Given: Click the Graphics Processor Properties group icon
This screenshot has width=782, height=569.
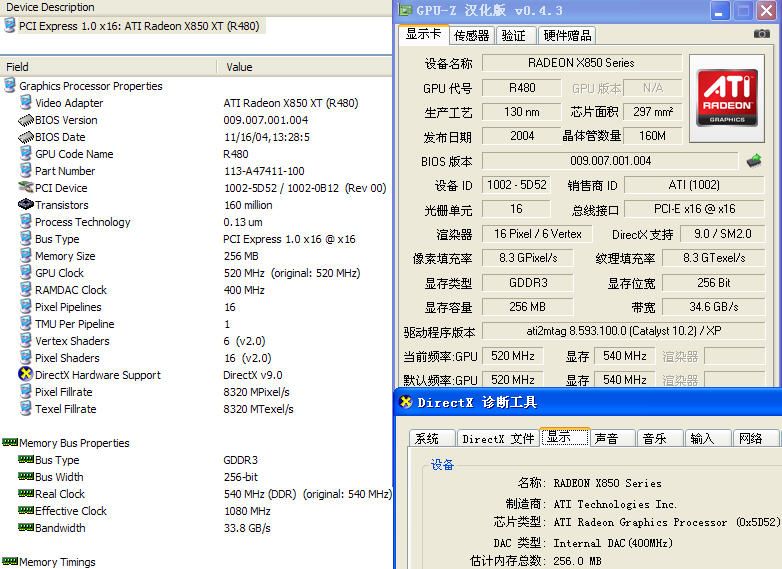Looking at the screenshot, I should pyautogui.click(x=10, y=86).
